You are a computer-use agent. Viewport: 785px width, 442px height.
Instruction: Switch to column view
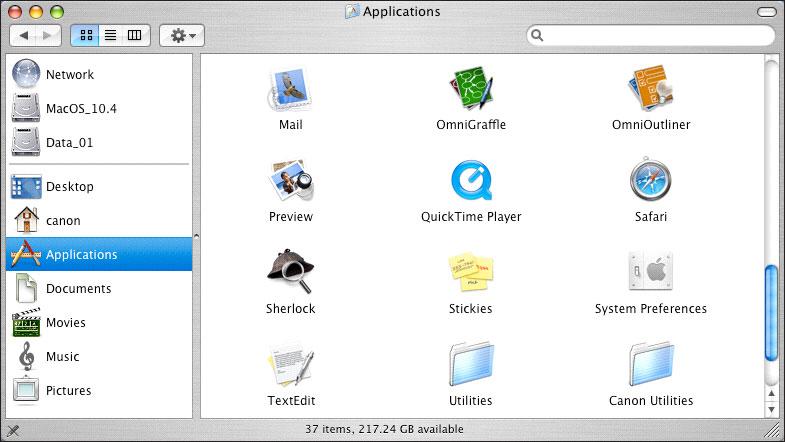[135, 35]
